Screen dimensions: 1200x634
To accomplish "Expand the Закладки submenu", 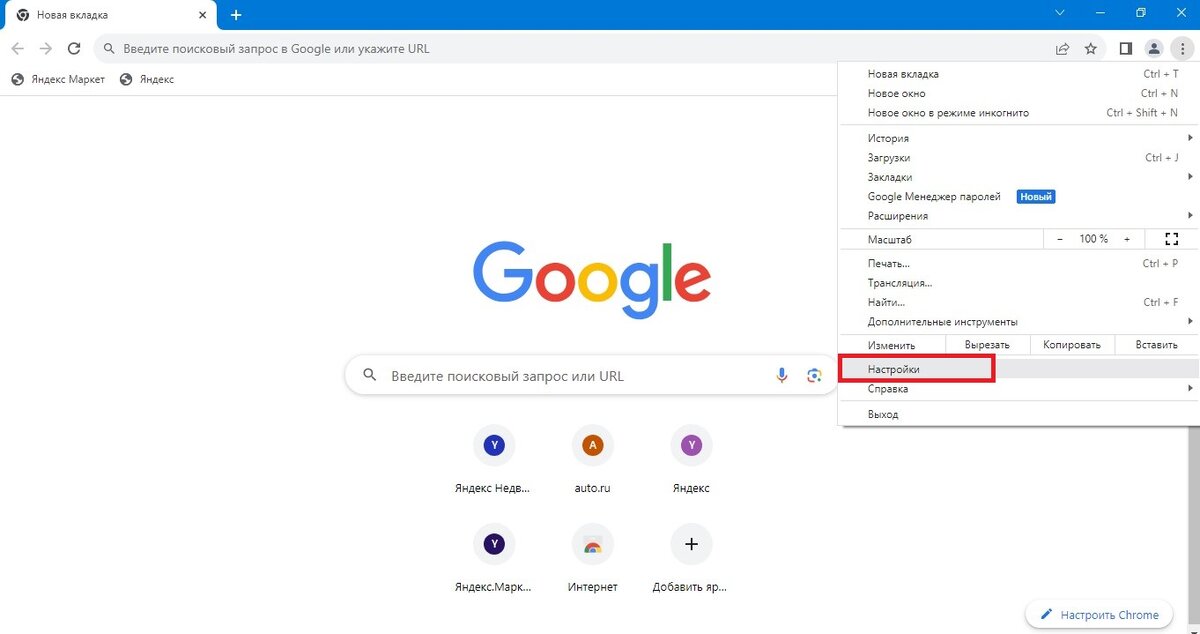I will (x=1017, y=177).
